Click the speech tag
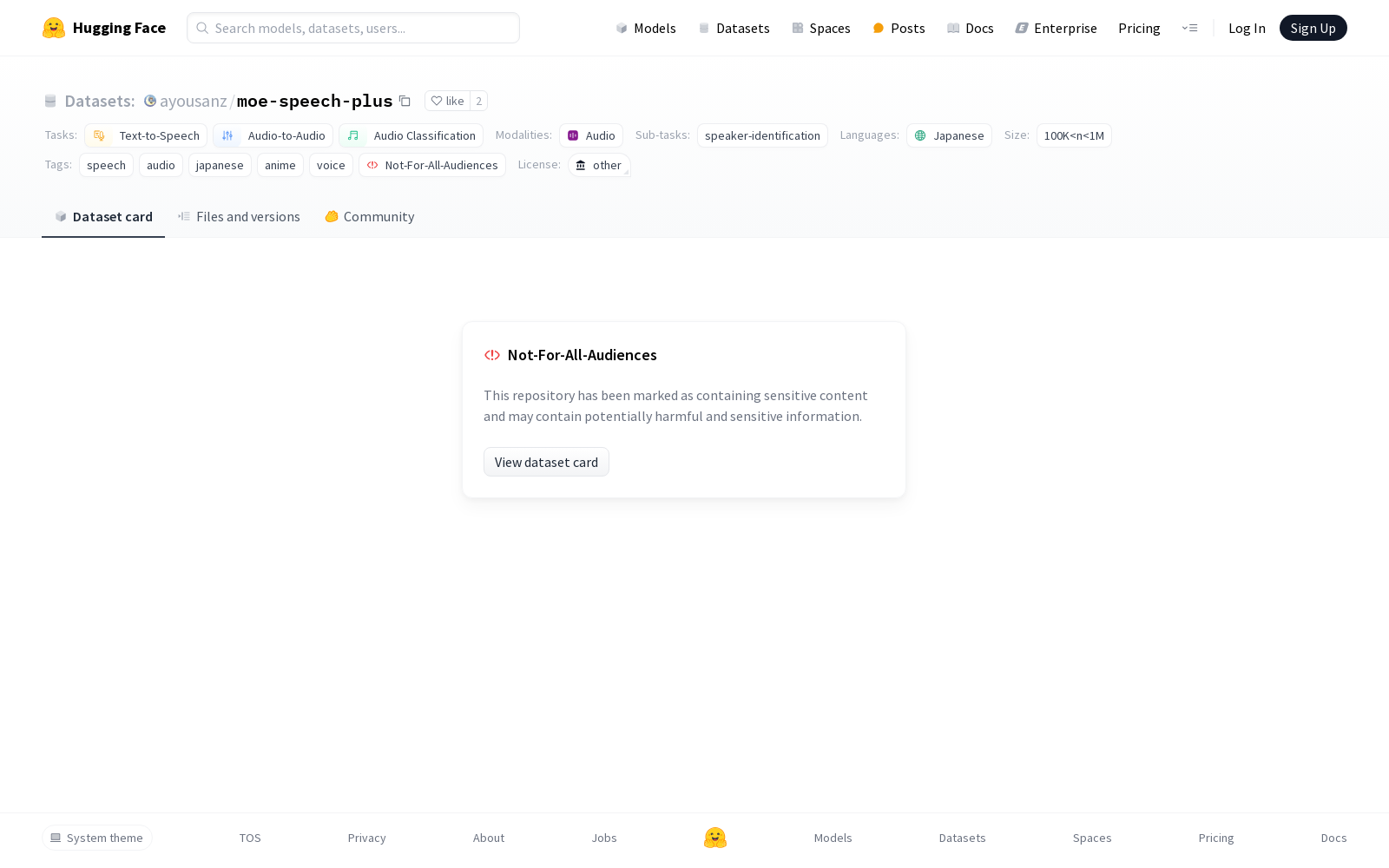1389x868 pixels. click(x=106, y=165)
